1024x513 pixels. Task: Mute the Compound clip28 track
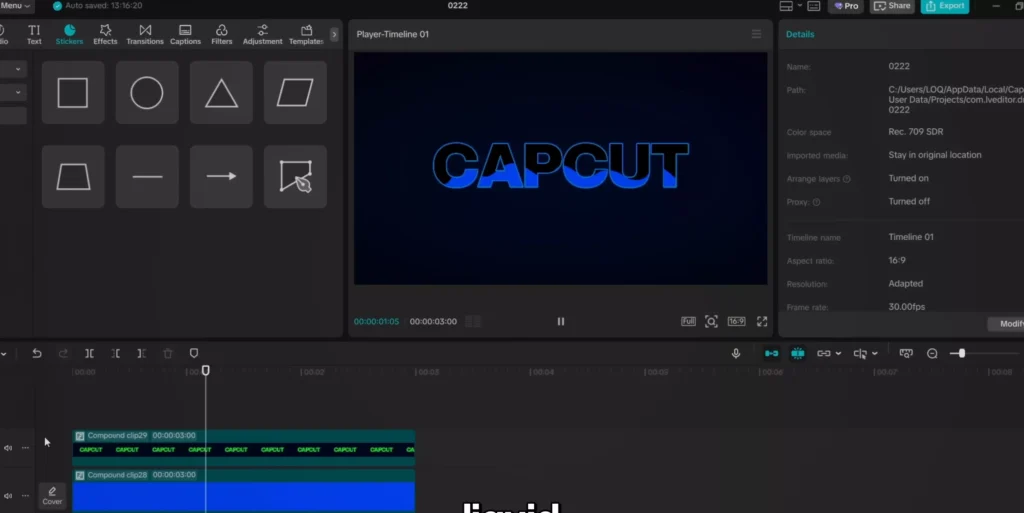[8, 495]
